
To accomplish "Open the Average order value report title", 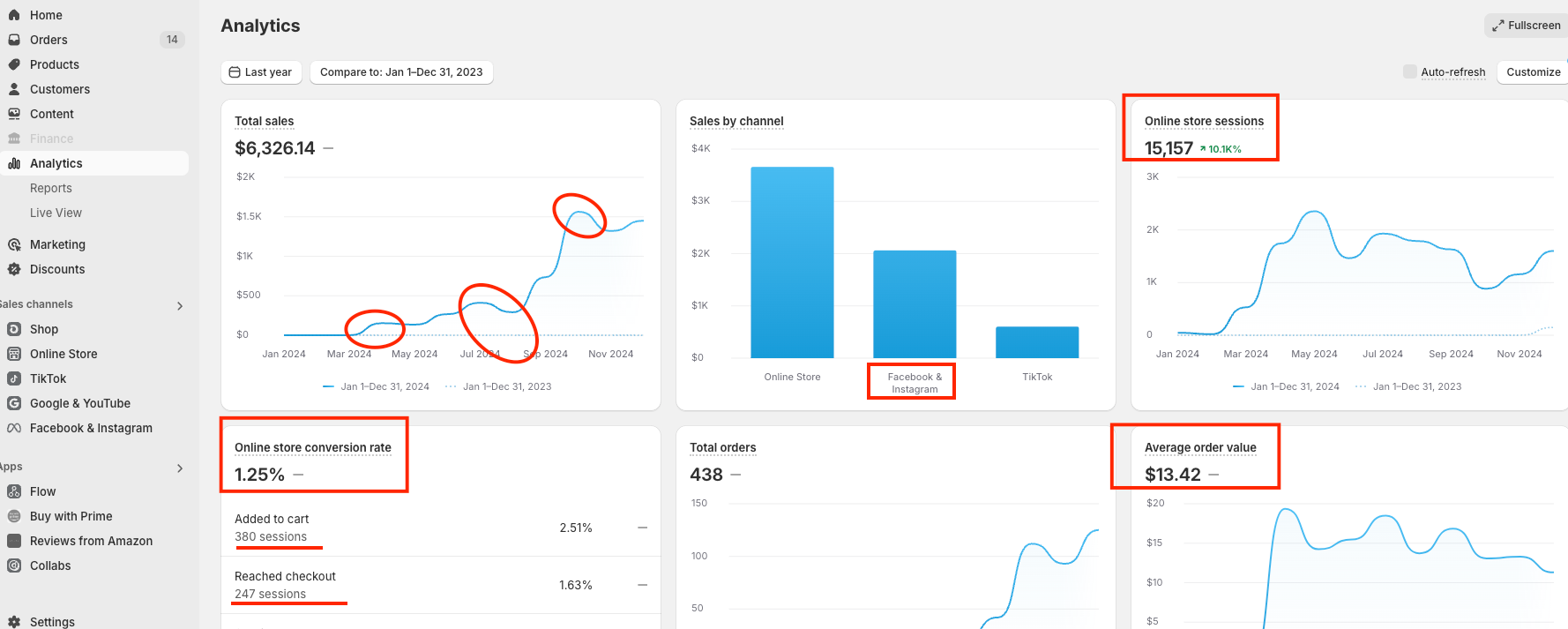I will (x=1200, y=447).
